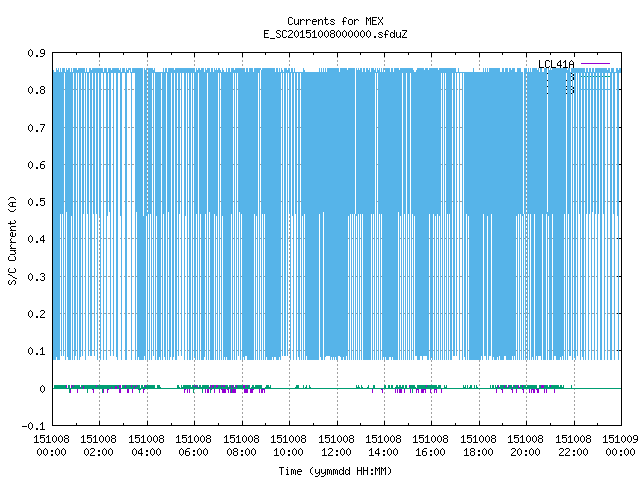Click the y-axis tick value "0.2"
This screenshot has height=480, width=640.
pyautogui.click(x=36, y=314)
